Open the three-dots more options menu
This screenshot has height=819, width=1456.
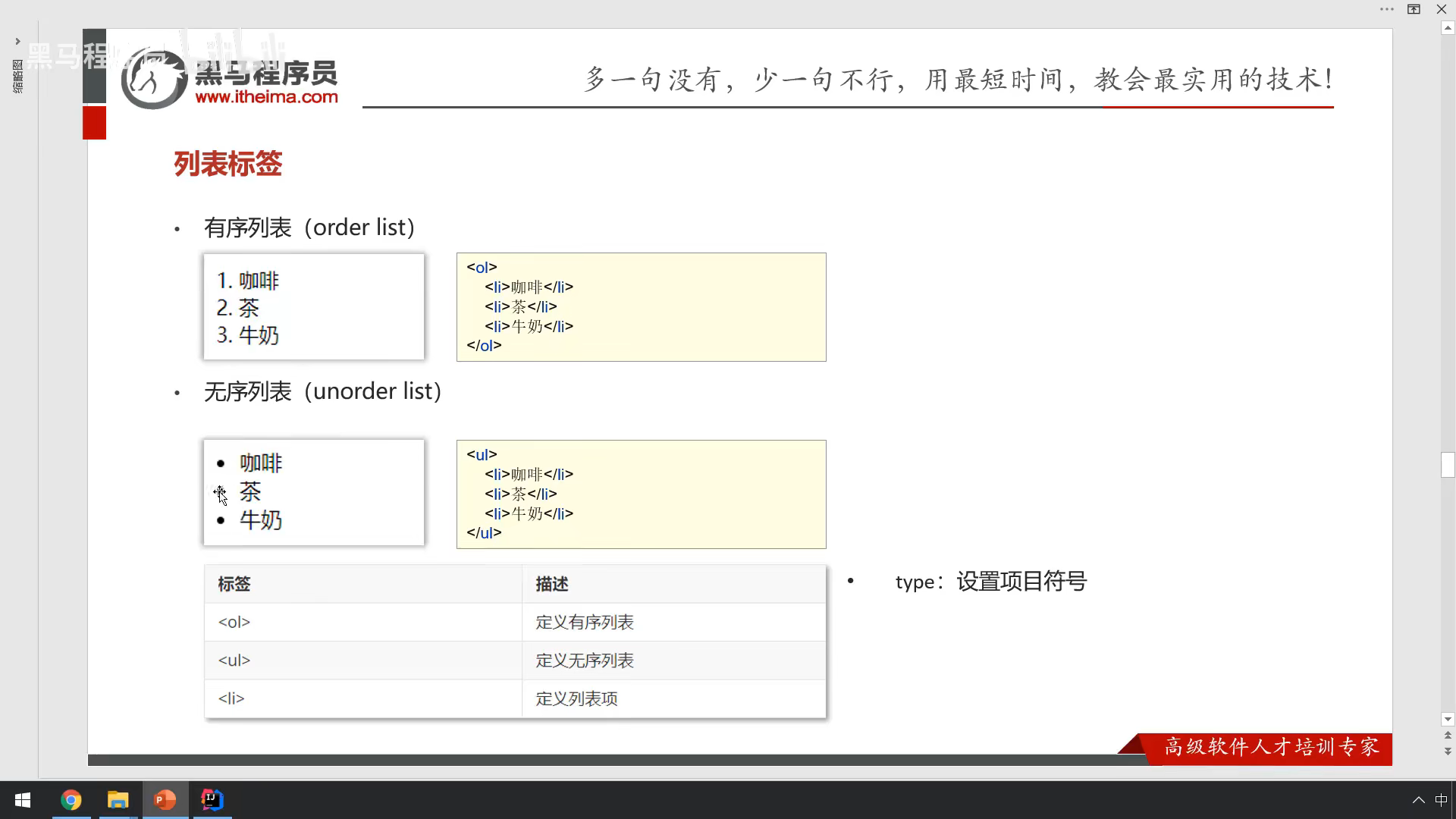(x=1386, y=9)
